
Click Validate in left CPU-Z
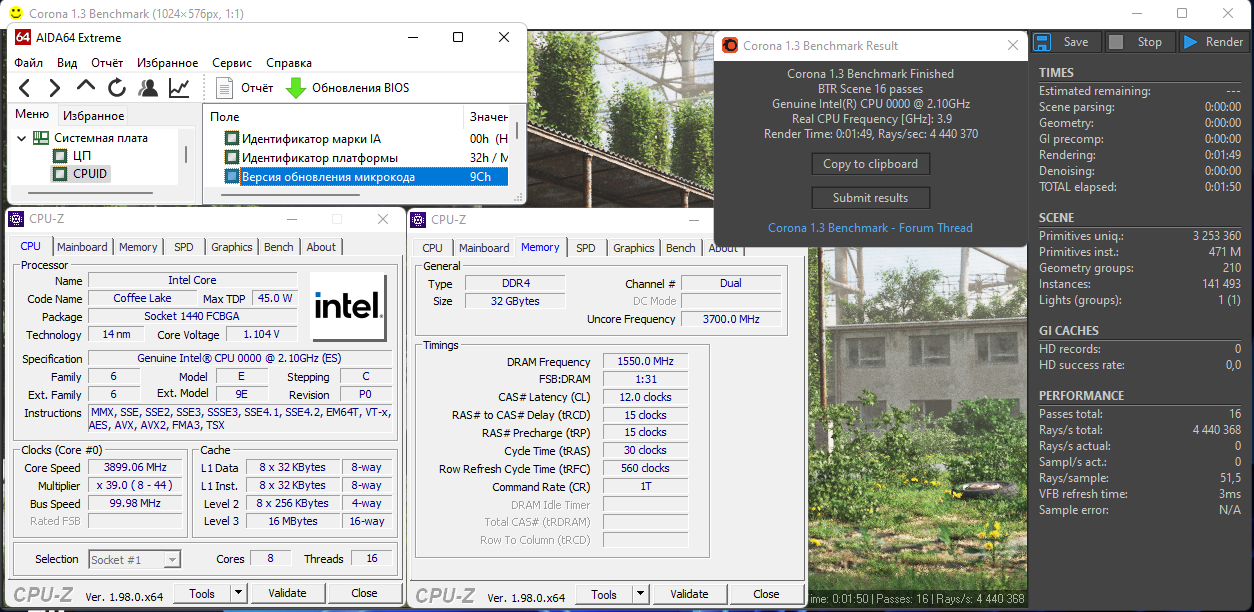click(x=287, y=593)
